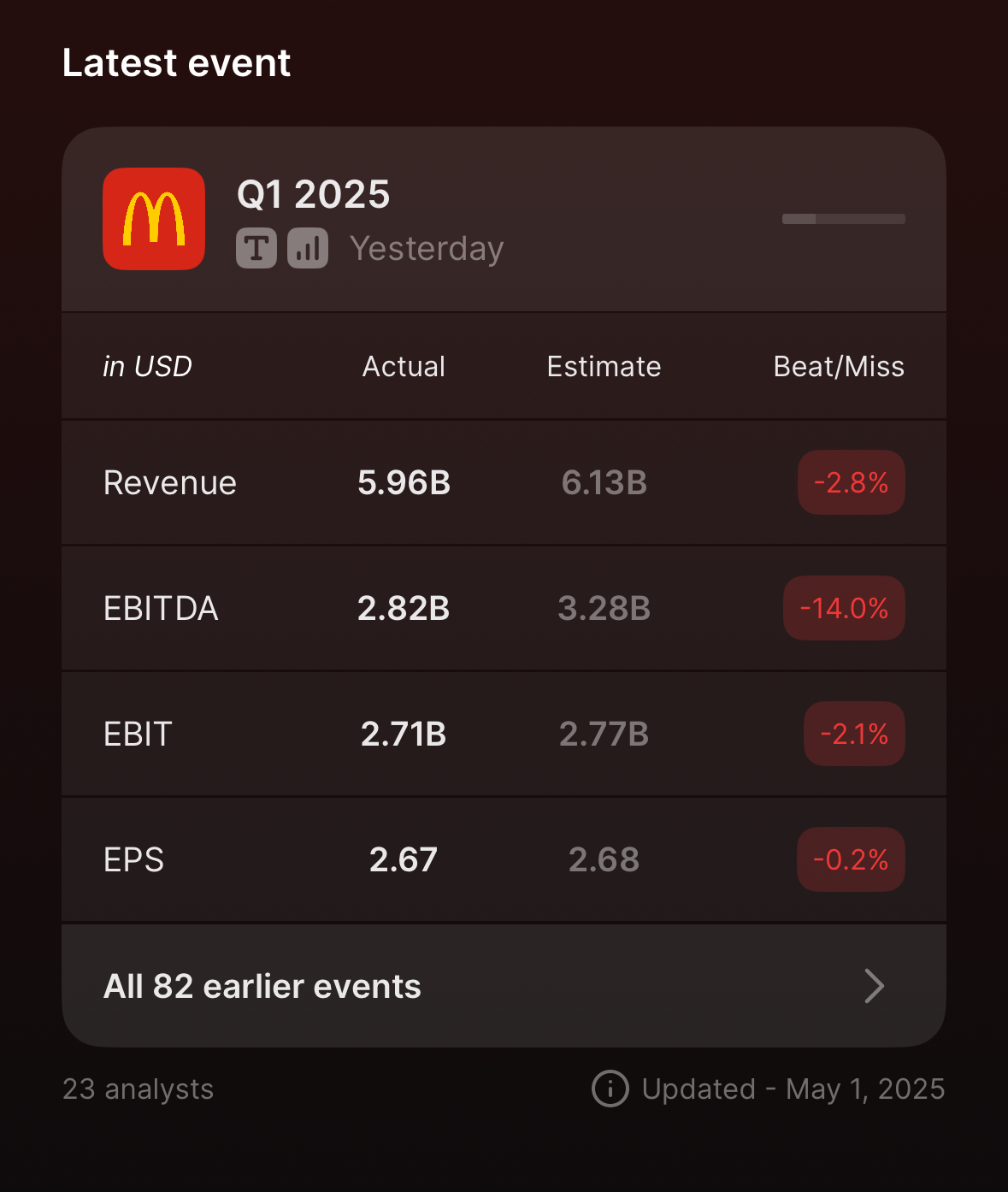
Task: Tap the McDonald's logo icon
Action: [154, 219]
